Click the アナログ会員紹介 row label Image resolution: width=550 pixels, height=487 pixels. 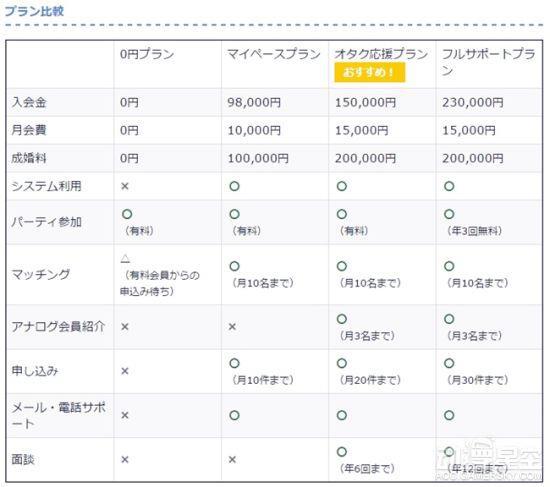[x=58, y=327]
